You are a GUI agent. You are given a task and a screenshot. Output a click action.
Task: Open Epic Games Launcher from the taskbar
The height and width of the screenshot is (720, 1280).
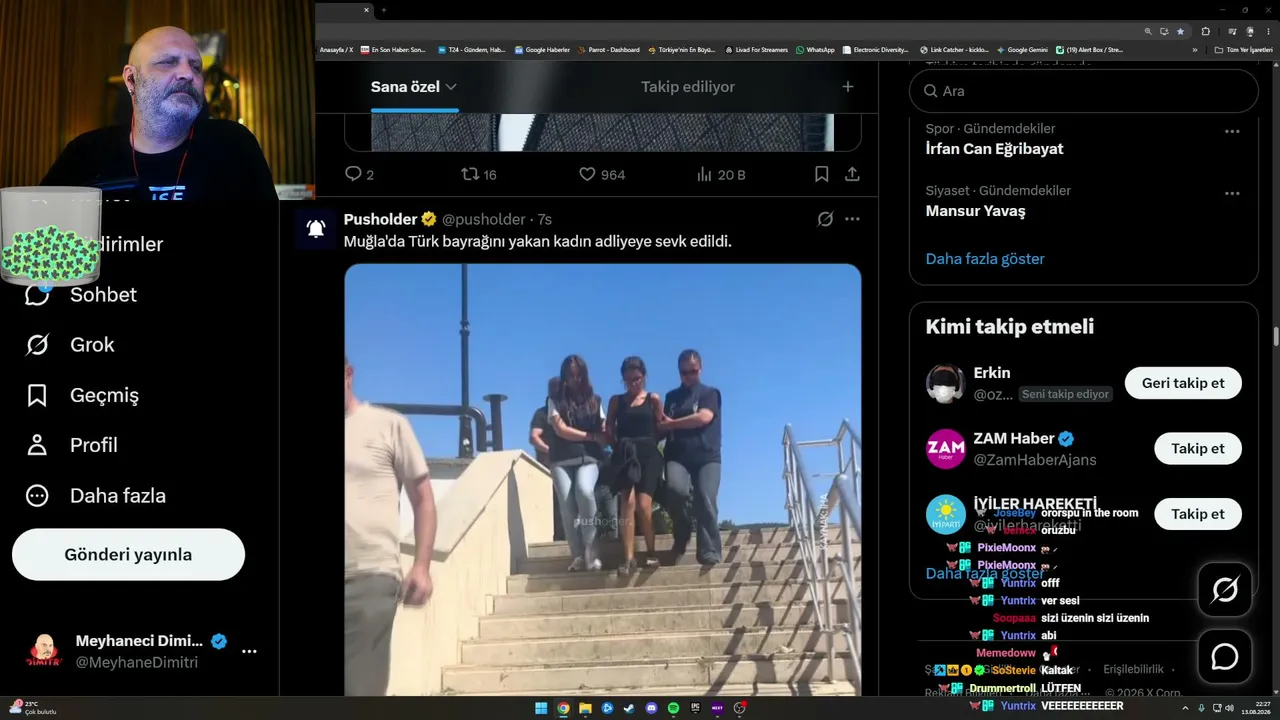pos(695,708)
